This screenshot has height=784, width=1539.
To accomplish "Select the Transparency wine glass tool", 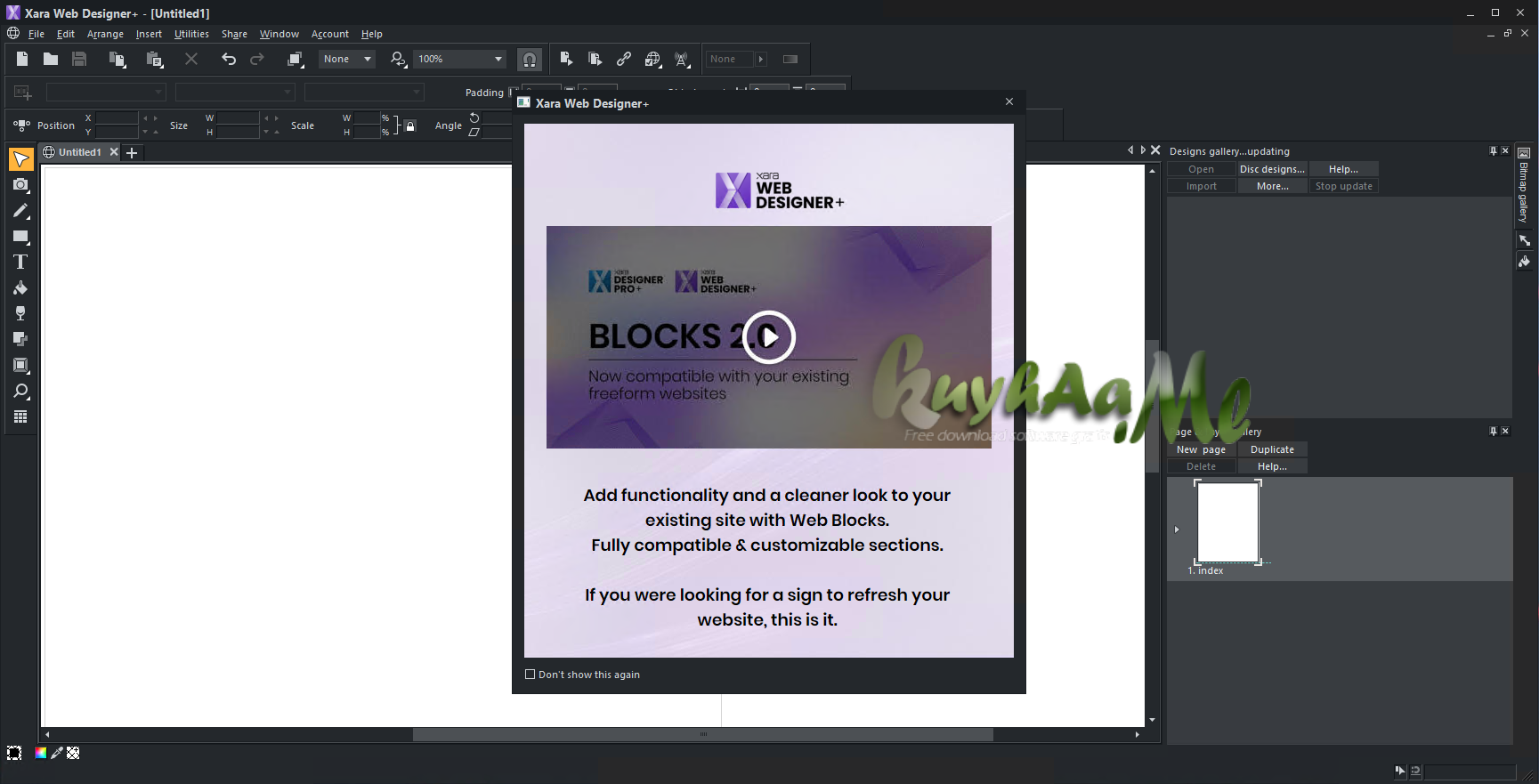I will tap(20, 313).
